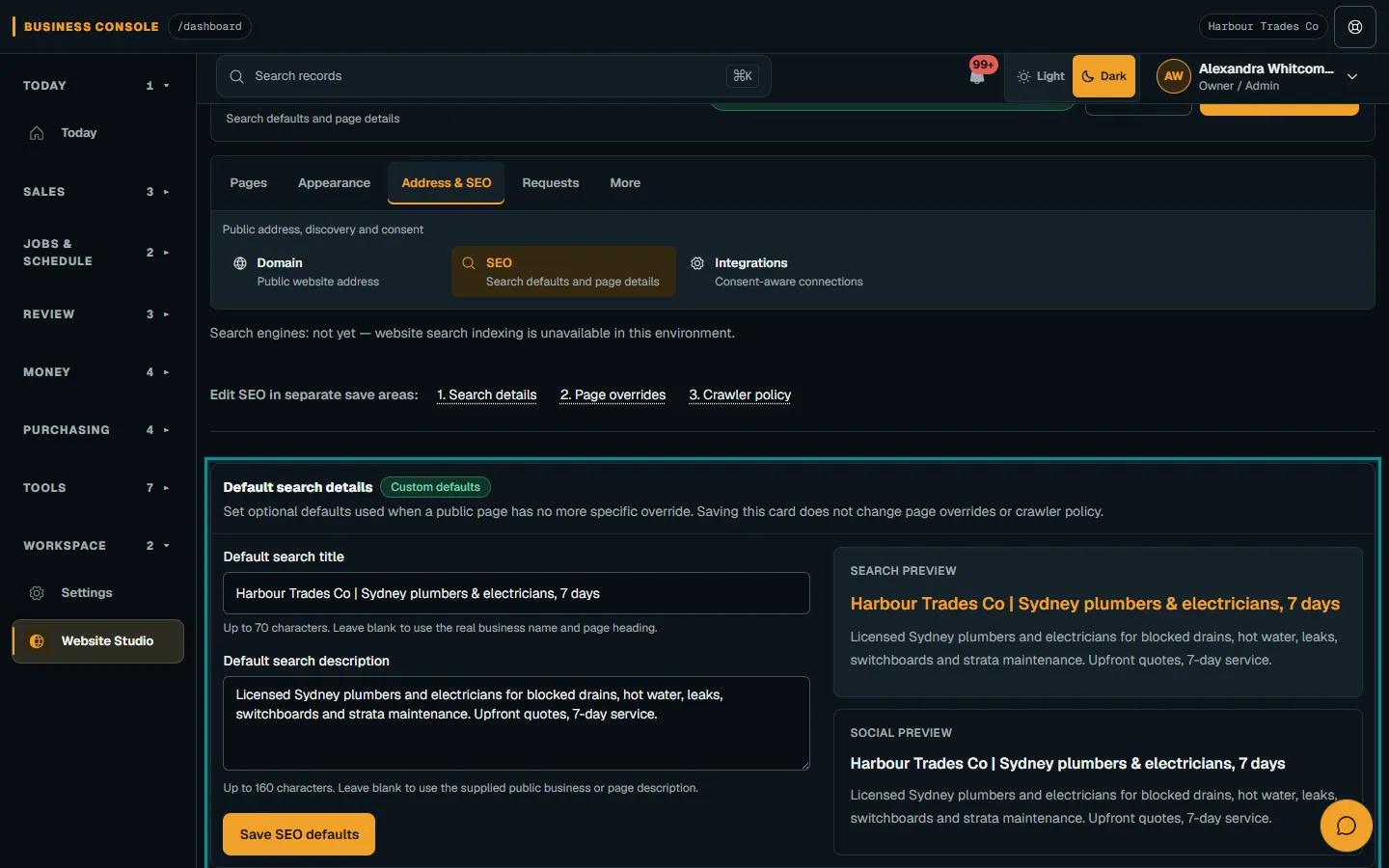Click the Integrations gear icon
This screenshot has height=868, width=1389.
click(697, 263)
